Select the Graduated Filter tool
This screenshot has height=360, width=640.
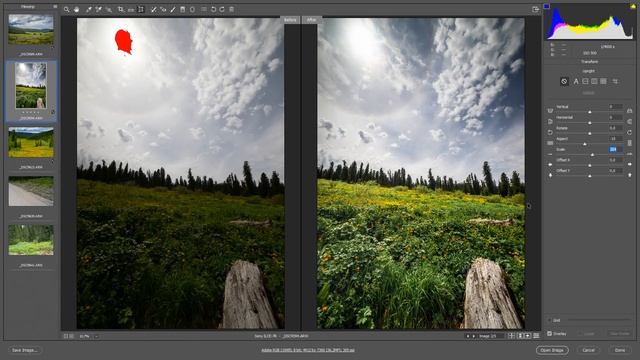(182, 9)
